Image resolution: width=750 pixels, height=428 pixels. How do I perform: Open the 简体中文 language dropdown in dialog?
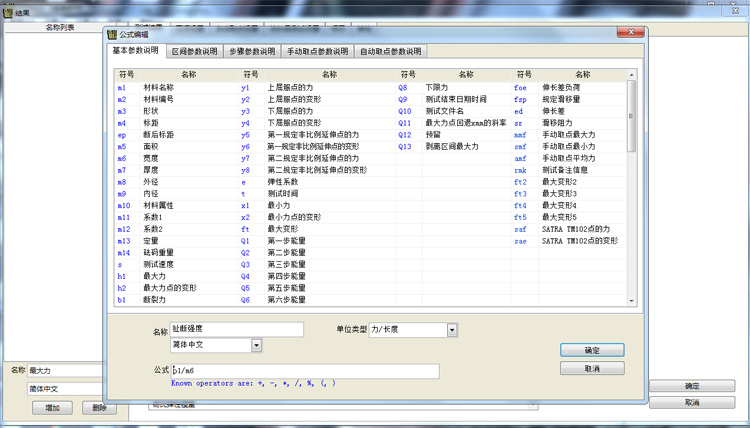pos(257,345)
